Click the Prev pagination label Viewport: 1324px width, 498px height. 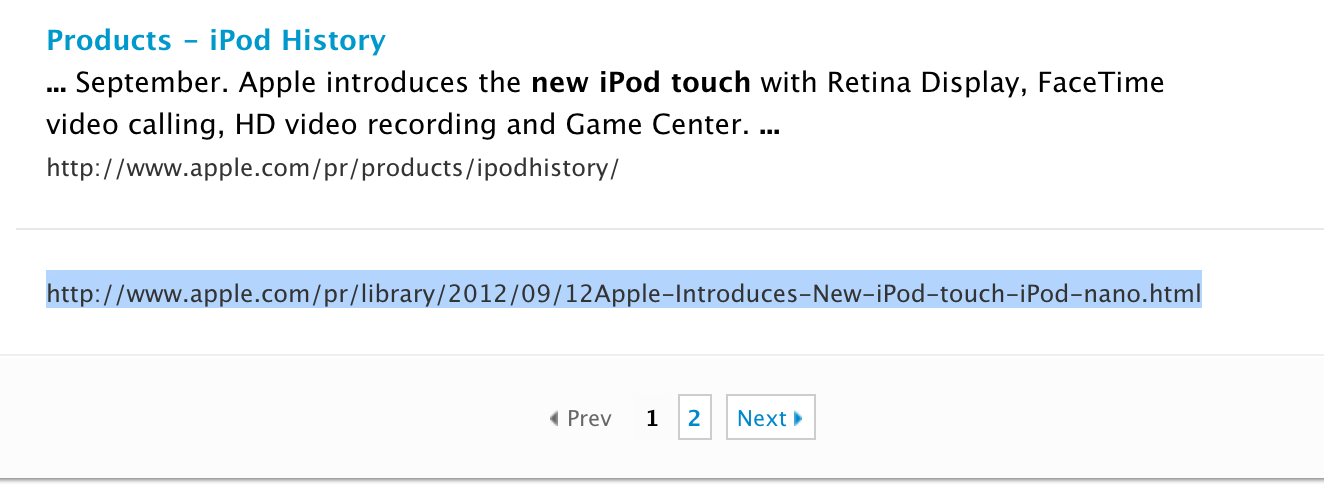click(588, 419)
